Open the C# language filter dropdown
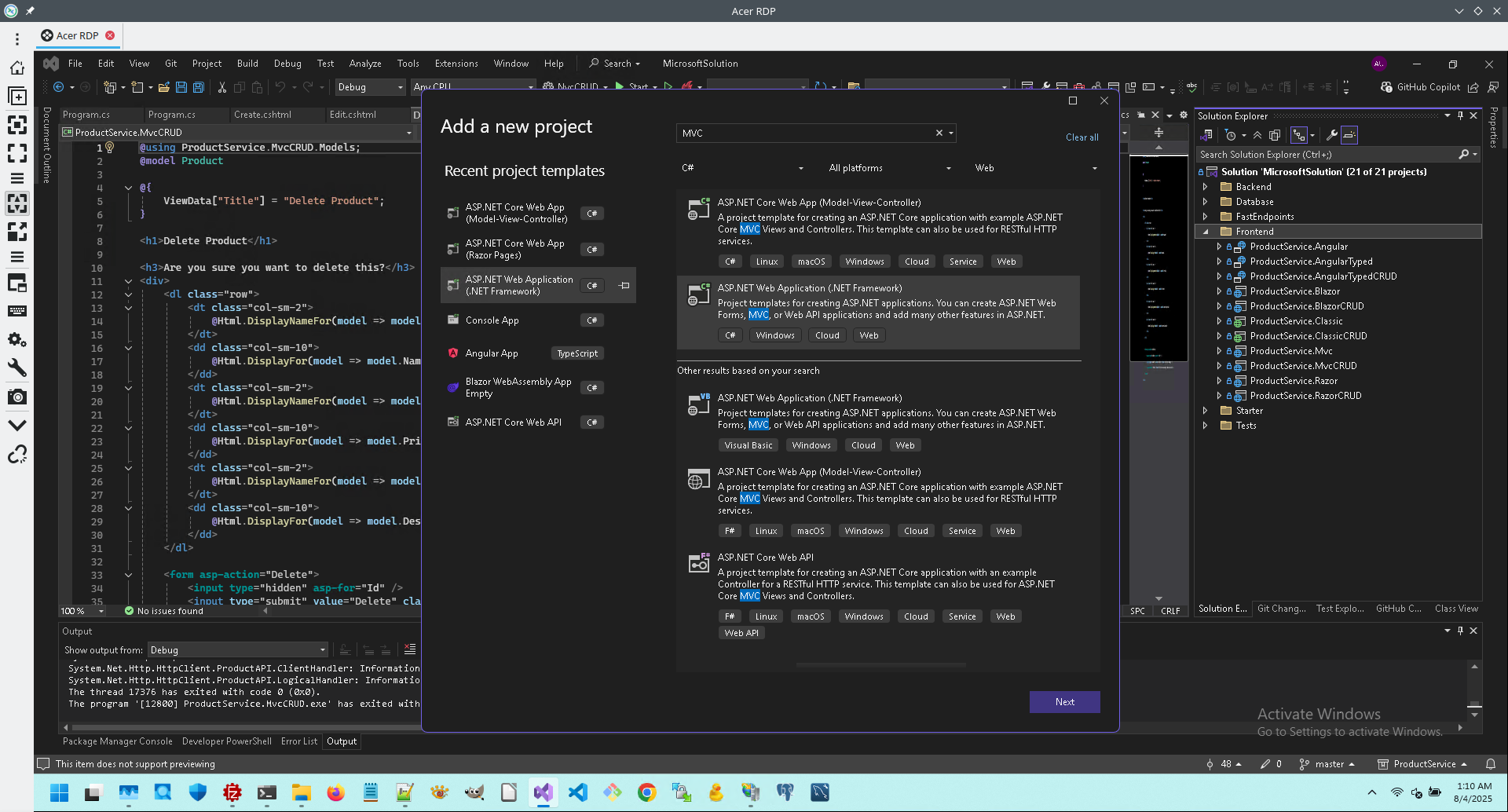Viewport: 1508px width, 812px height. coord(742,168)
